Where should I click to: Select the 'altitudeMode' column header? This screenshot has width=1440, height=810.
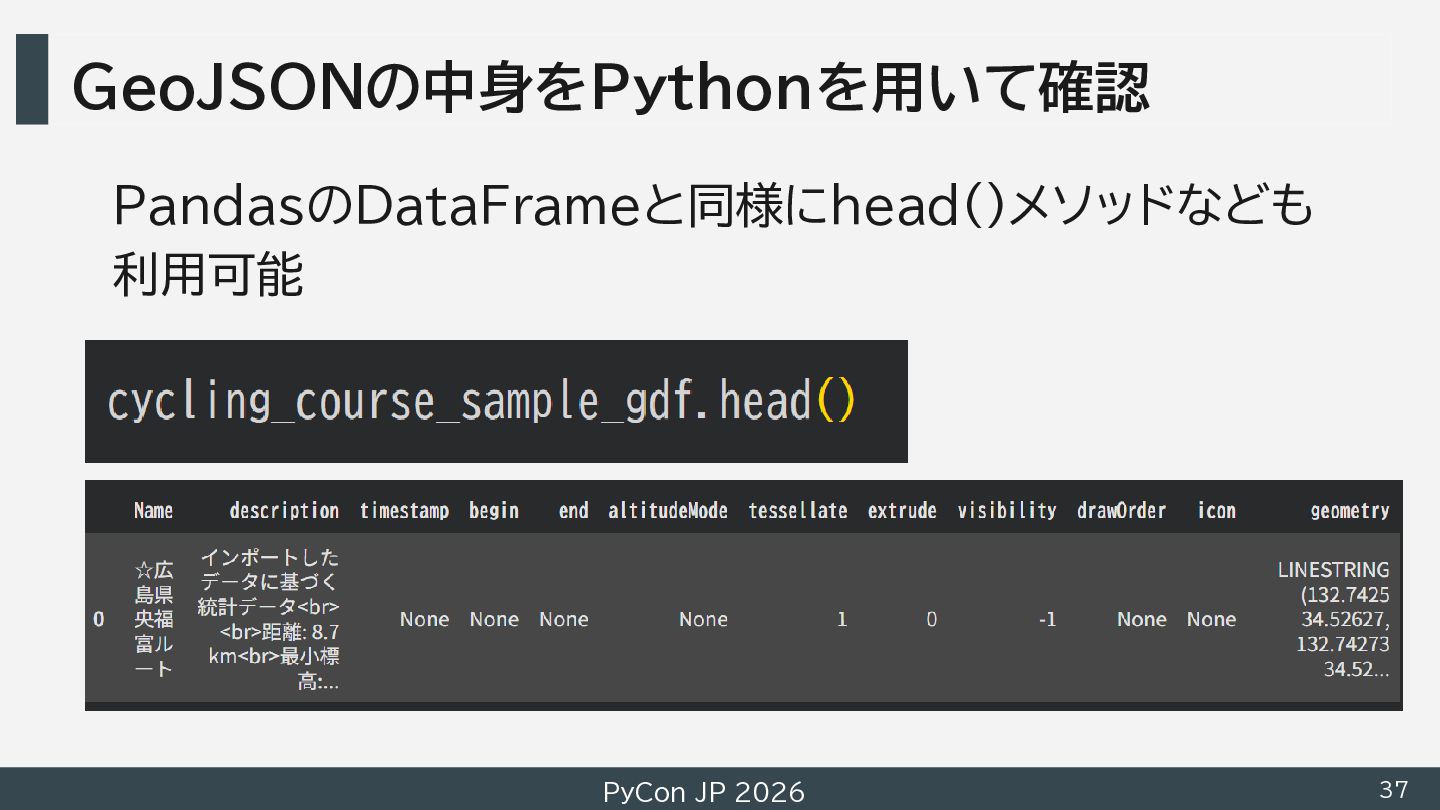[x=668, y=510]
